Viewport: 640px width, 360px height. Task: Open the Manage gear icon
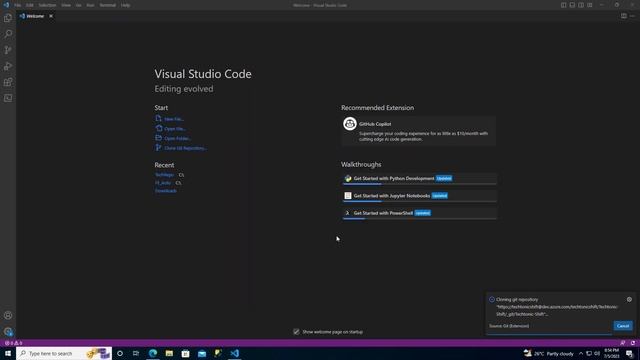[8, 331]
